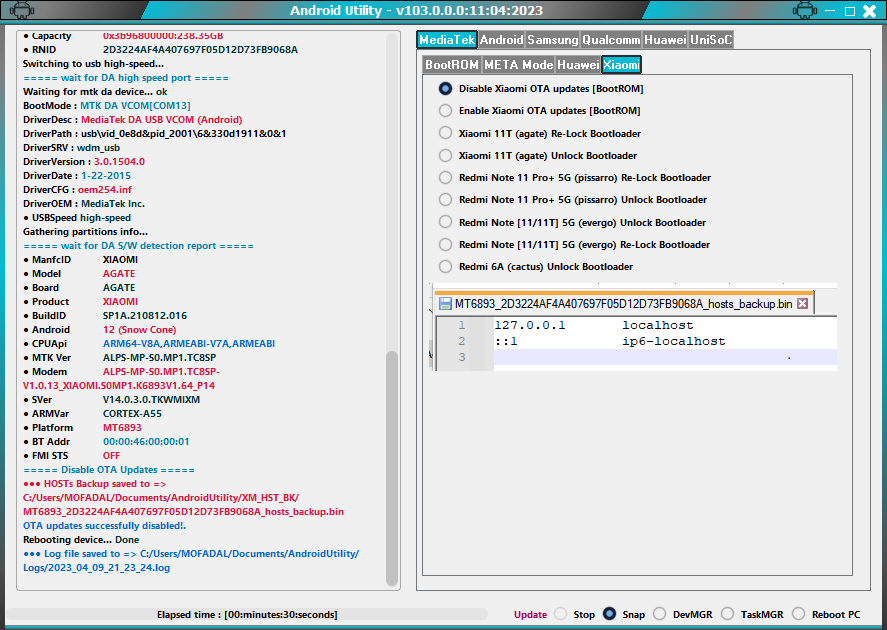This screenshot has height=630, width=887.
Task: Click the 'Log file saved to' log entry
Action: 191,560
